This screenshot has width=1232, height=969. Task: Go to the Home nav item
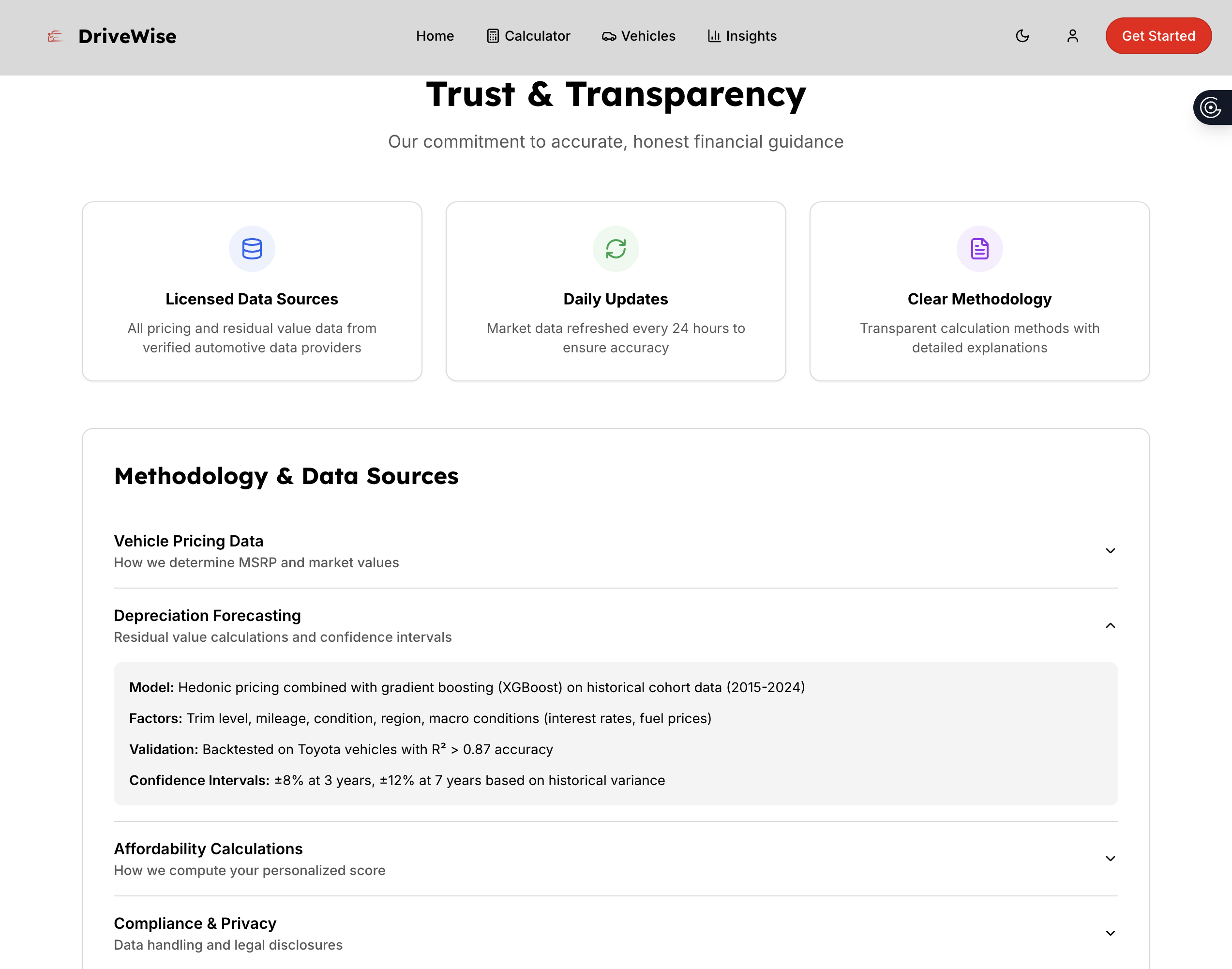[x=435, y=36]
